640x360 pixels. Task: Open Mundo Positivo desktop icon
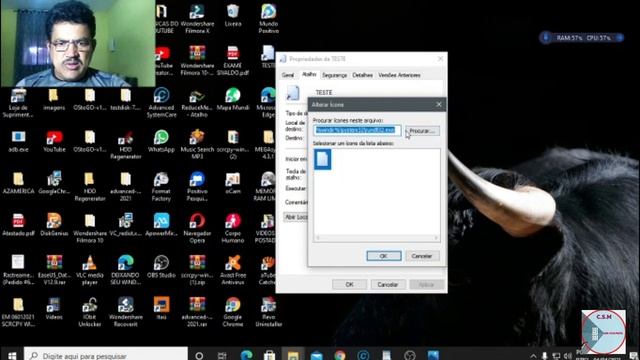[269, 18]
